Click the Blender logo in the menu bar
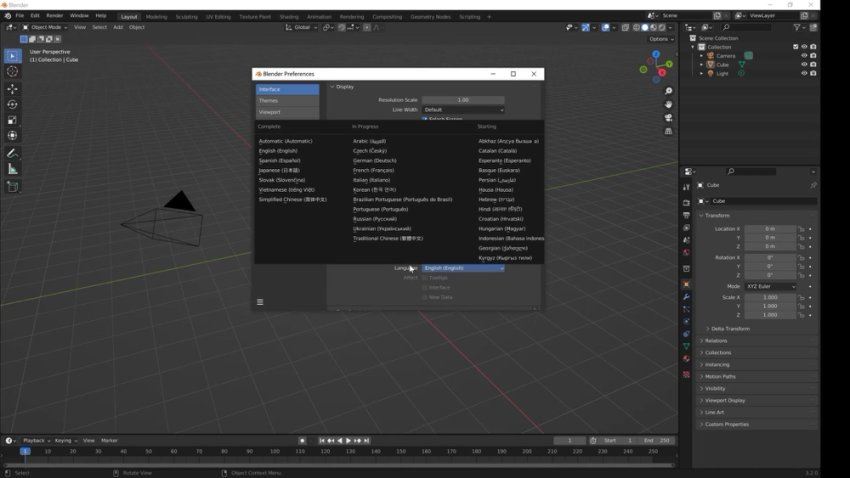The image size is (850, 478). 8,16
